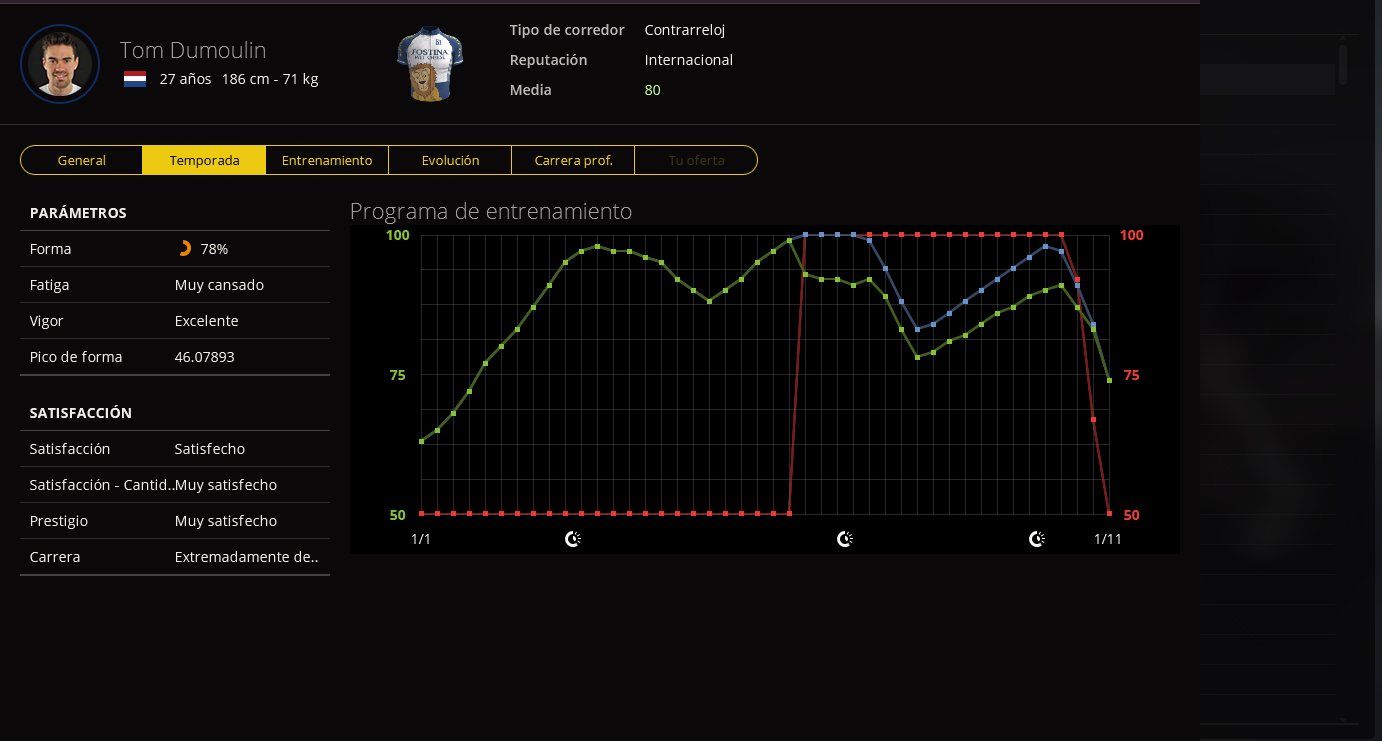Click the first green data point at 1/1
This screenshot has height=741, width=1382.
[x=421, y=441]
